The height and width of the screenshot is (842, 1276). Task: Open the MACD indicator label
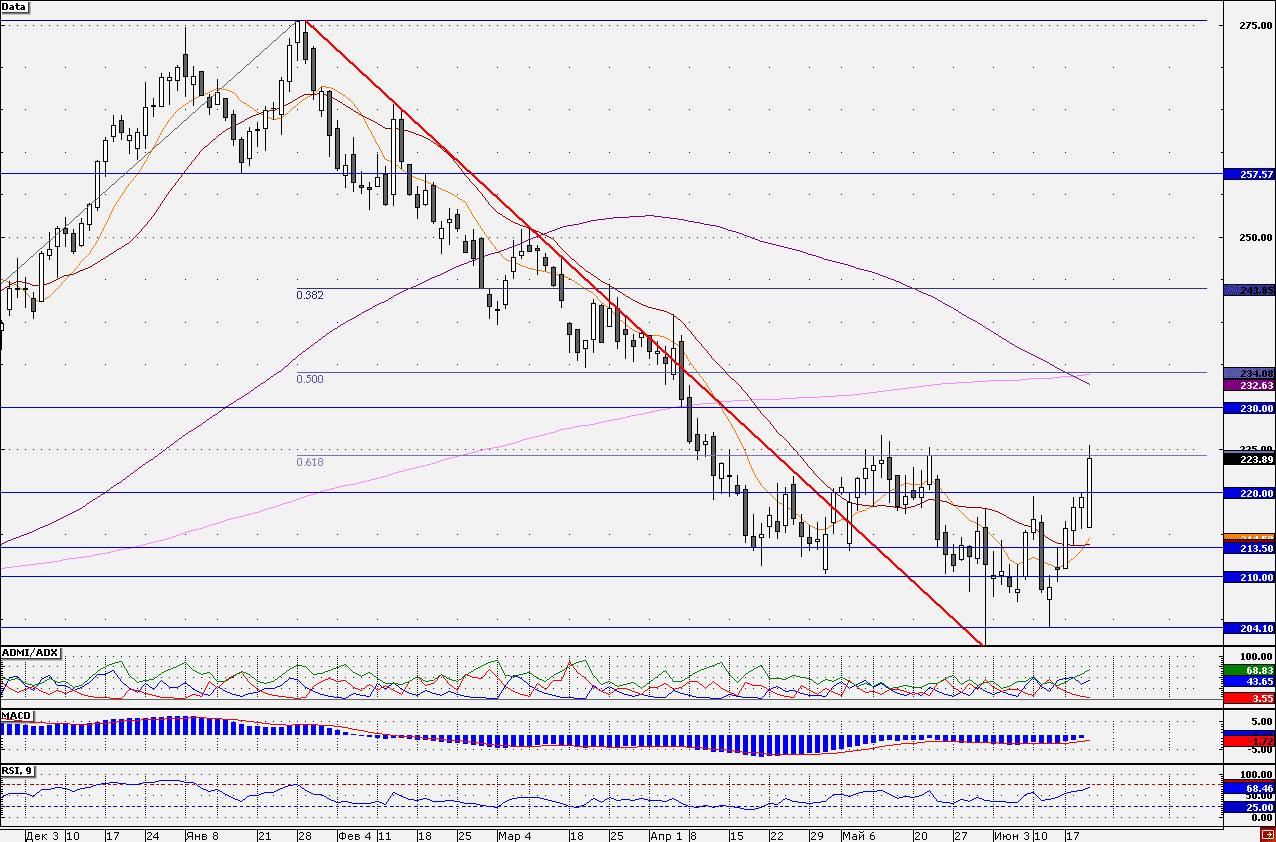pos(16,716)
